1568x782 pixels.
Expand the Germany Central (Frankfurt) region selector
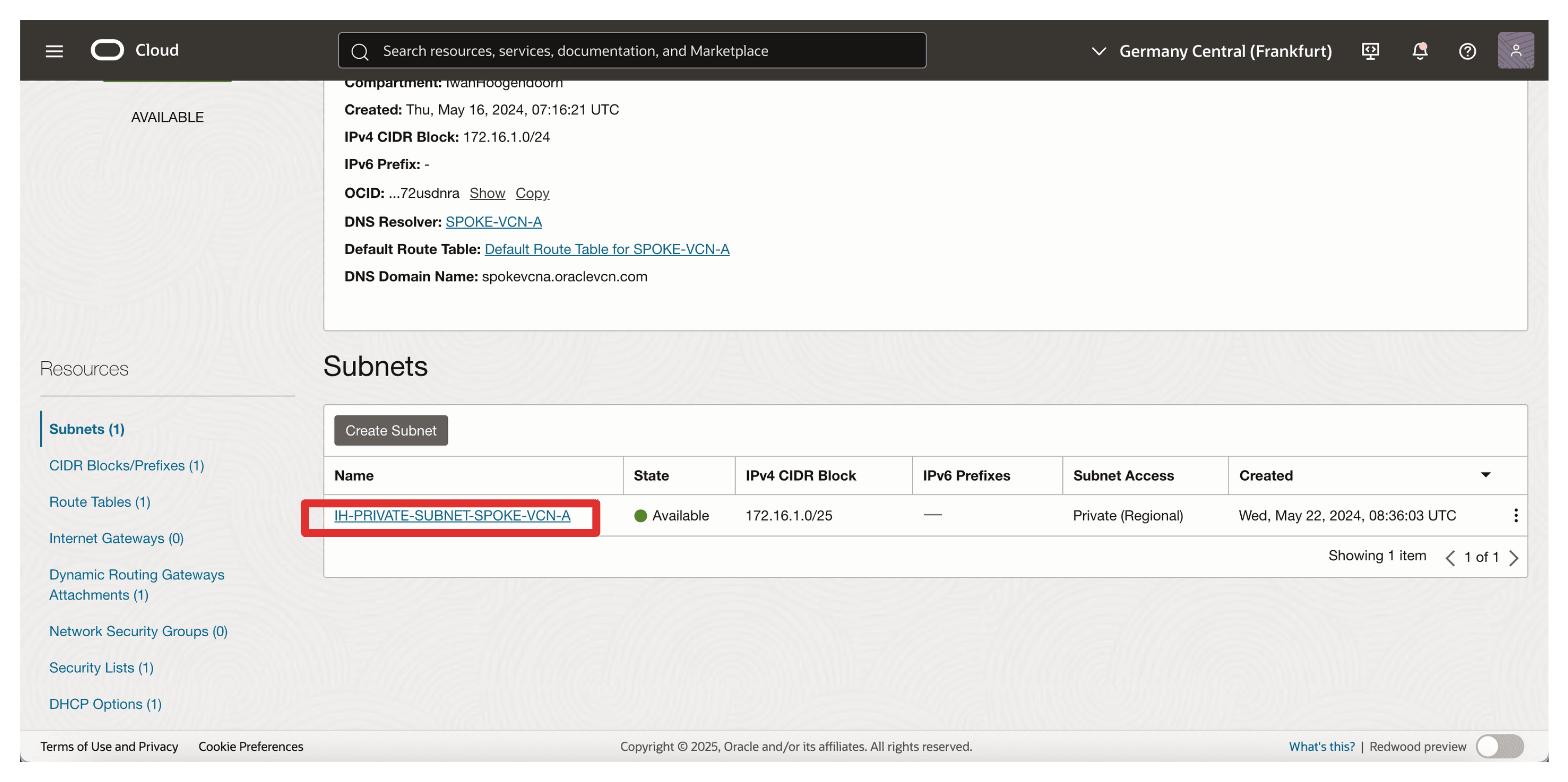click(x=1211, y=51)
